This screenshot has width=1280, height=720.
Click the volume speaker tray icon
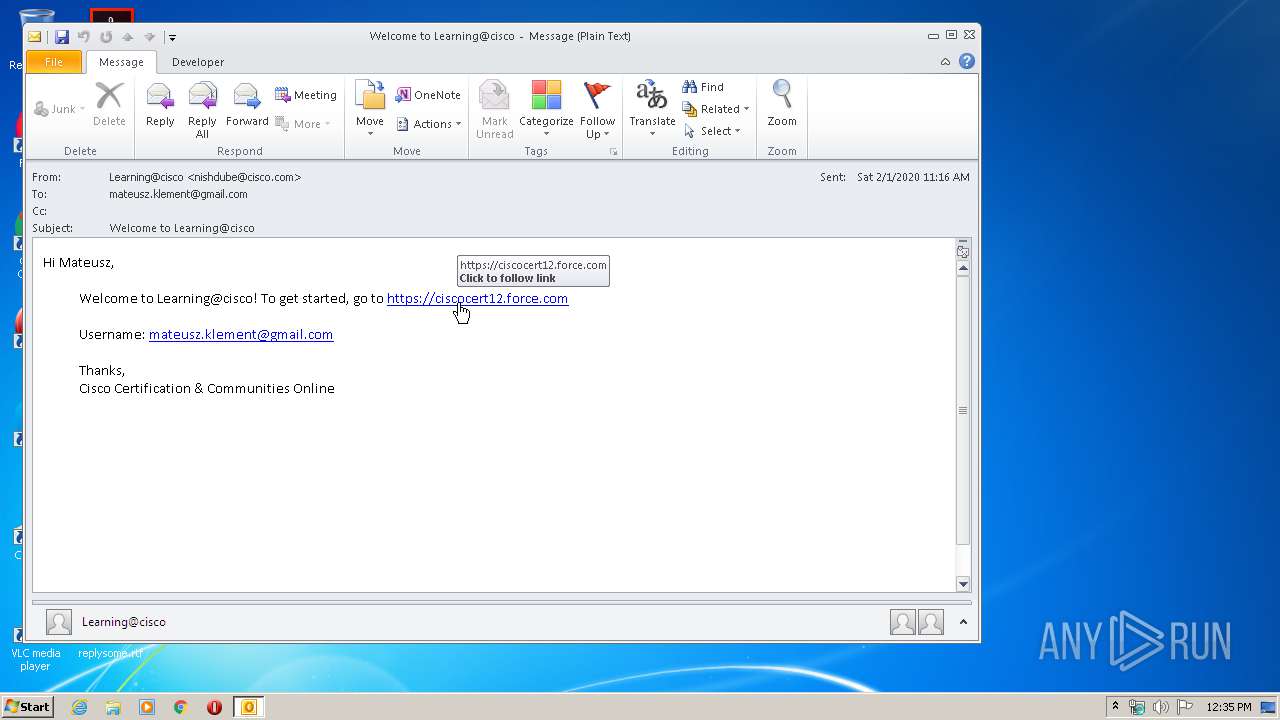point(1161,707)
